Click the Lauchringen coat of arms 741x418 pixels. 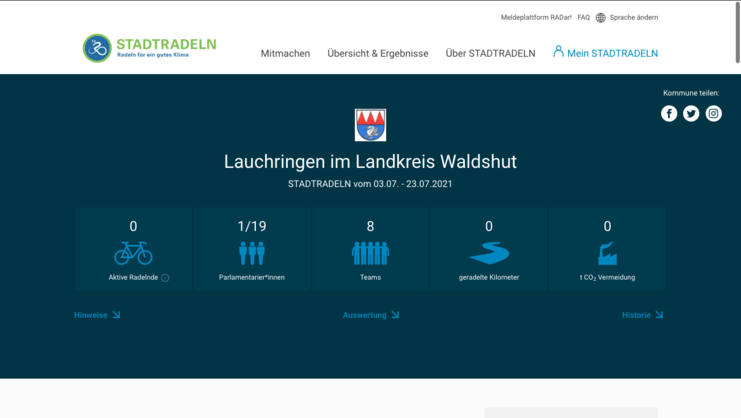(370, 125)
